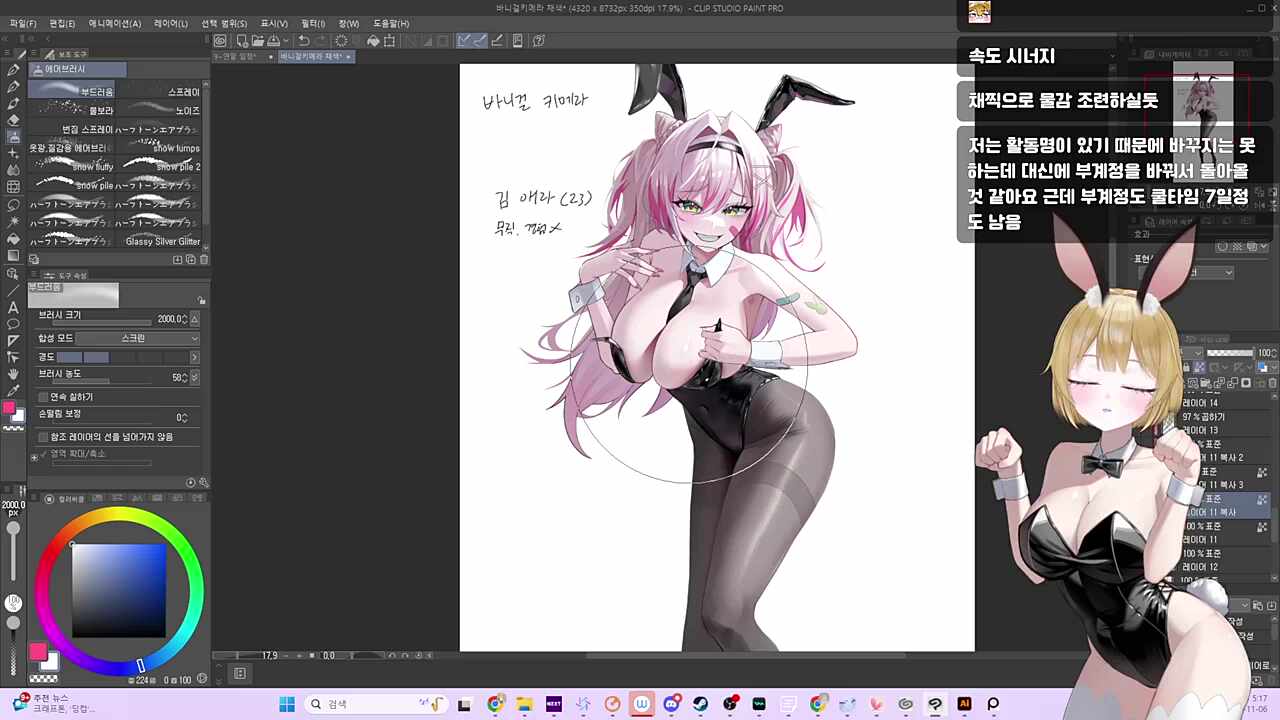The width and height of the screenshot is (1280, 720).
Task: Toggle the 연속 살하기 checkbox
Action: 43,397
